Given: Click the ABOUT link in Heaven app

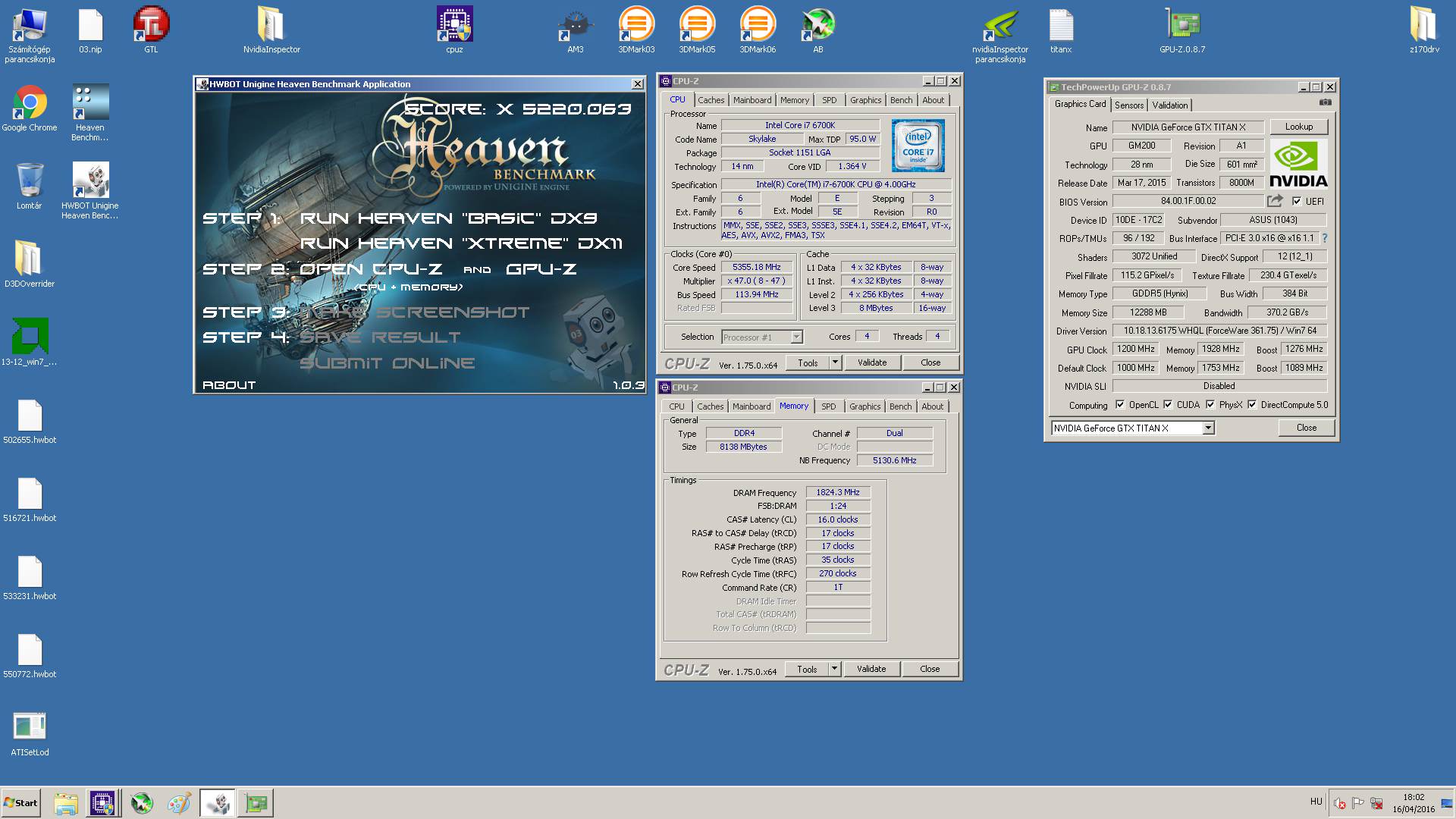Looking at the screenshot, I should (x=229, y=385).
